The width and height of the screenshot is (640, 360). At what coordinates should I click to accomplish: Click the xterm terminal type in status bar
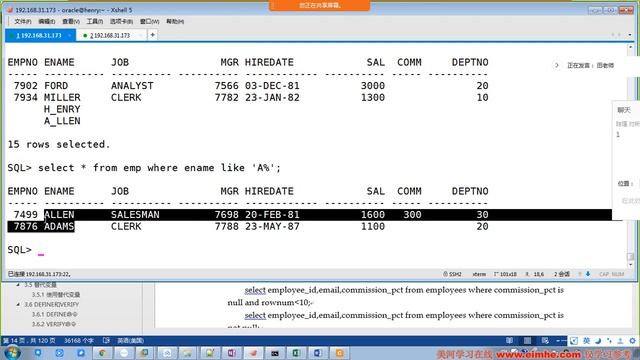point(479,274)
